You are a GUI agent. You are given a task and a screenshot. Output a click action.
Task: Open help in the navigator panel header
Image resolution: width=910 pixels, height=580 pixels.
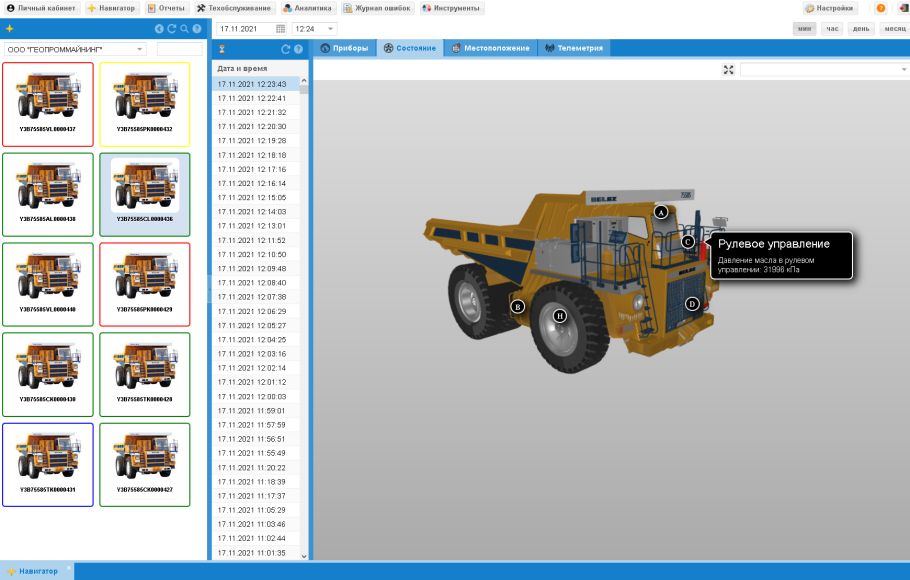(x=197, y=28)
